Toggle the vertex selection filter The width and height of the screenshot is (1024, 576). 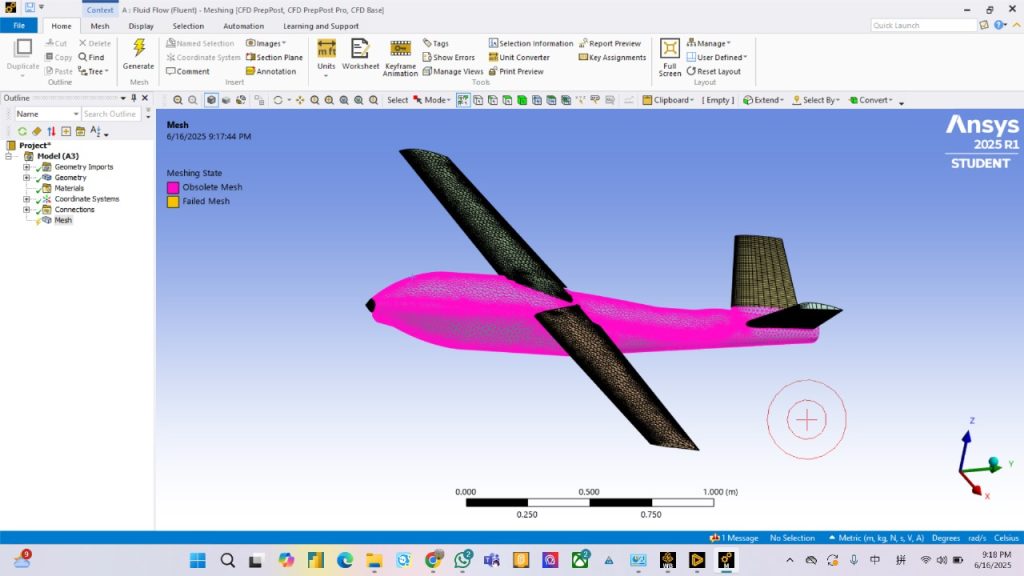pos(478,100)
